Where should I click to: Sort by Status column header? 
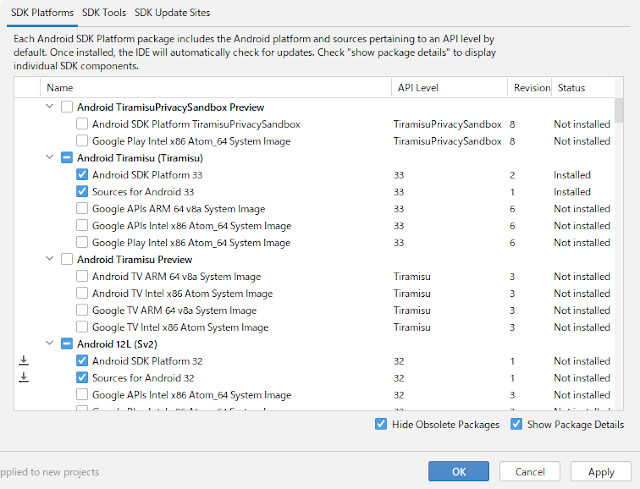583,87
